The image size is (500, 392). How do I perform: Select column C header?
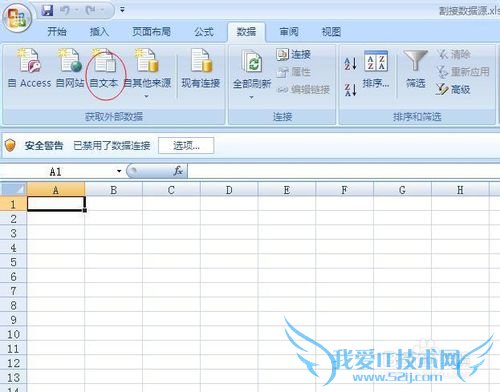(x=171, y=190)
